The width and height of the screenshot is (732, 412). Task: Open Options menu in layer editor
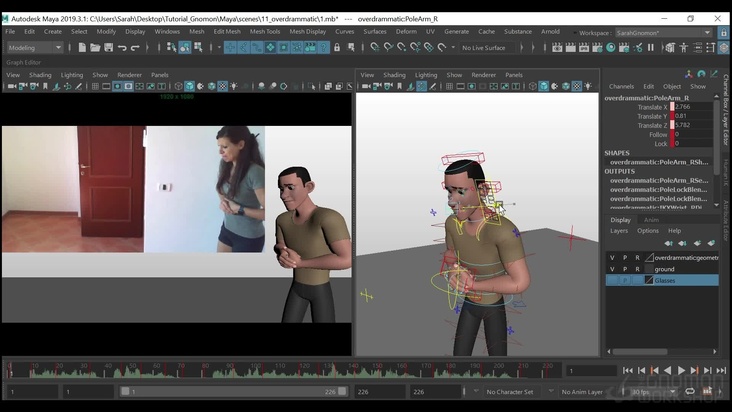[648, 231]
